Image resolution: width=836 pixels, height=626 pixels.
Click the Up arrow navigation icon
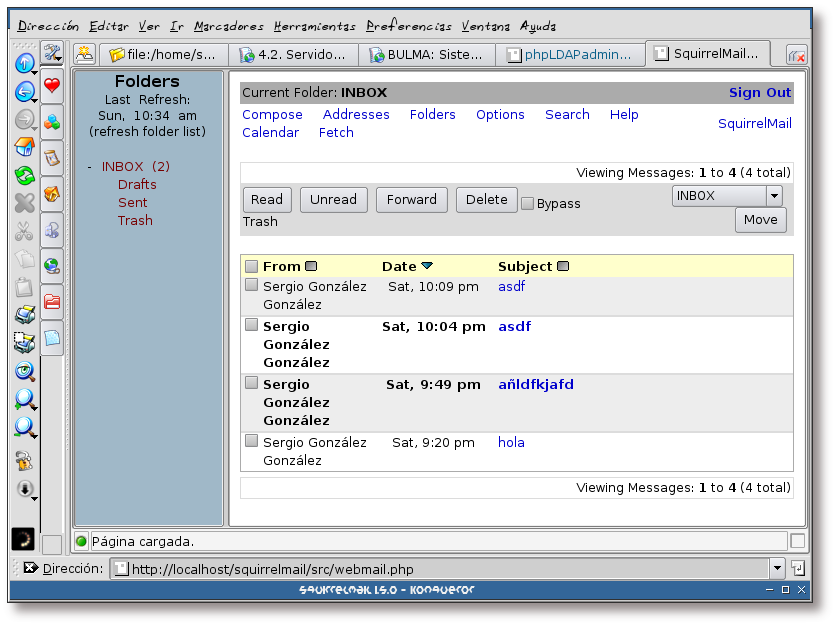(24, 63)
